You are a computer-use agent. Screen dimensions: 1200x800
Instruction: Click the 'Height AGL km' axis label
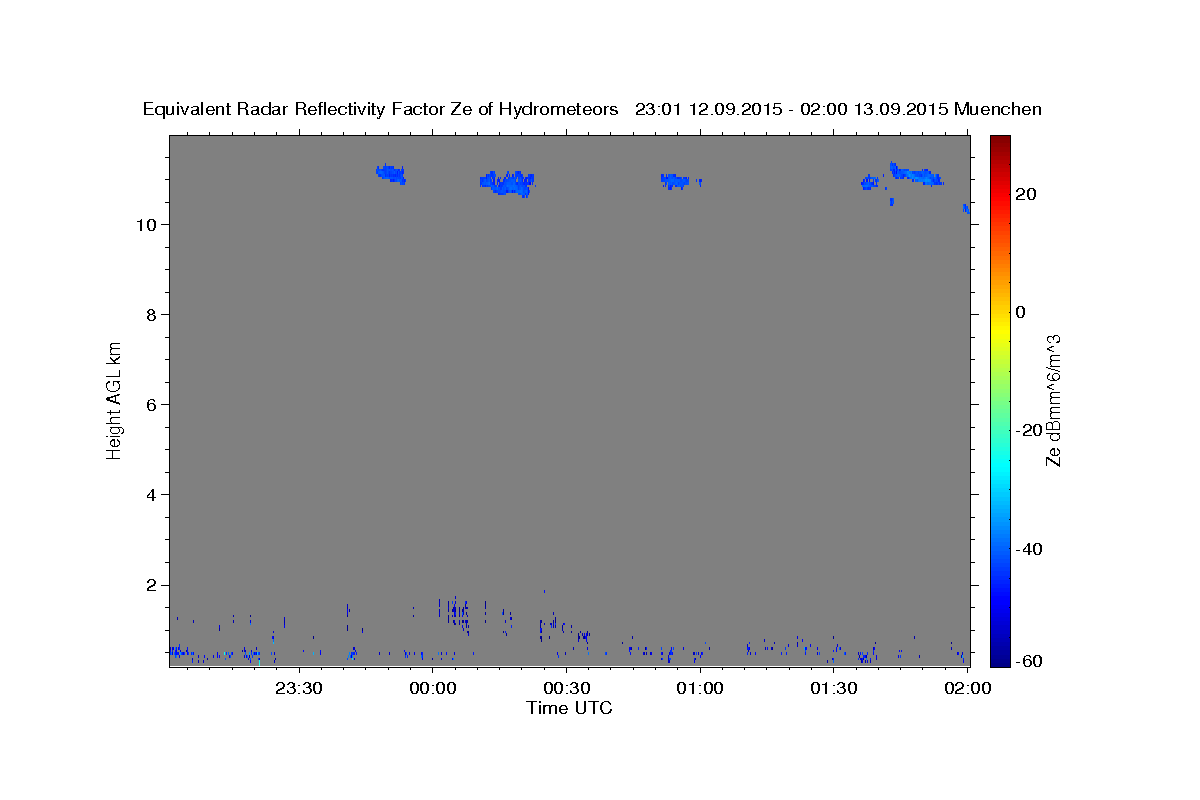115,399
